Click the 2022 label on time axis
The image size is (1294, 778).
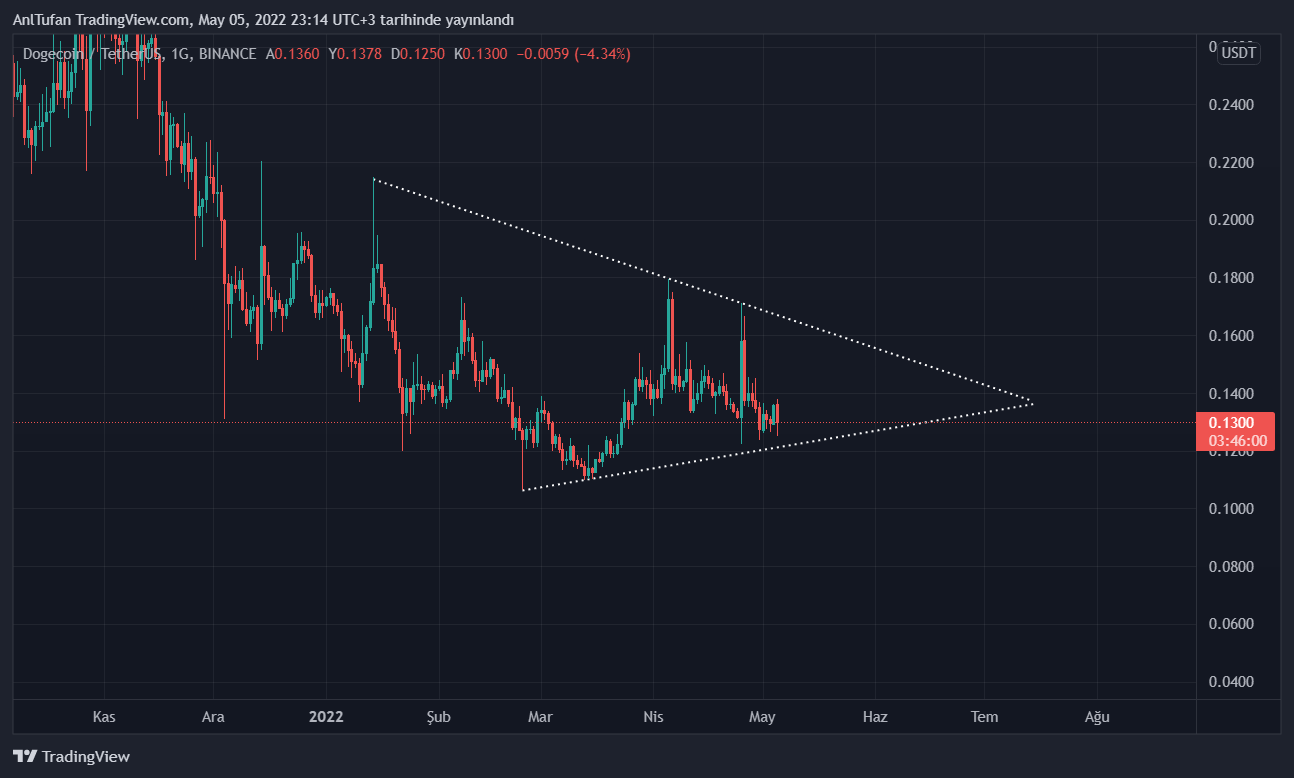click(x=326, y=717)
